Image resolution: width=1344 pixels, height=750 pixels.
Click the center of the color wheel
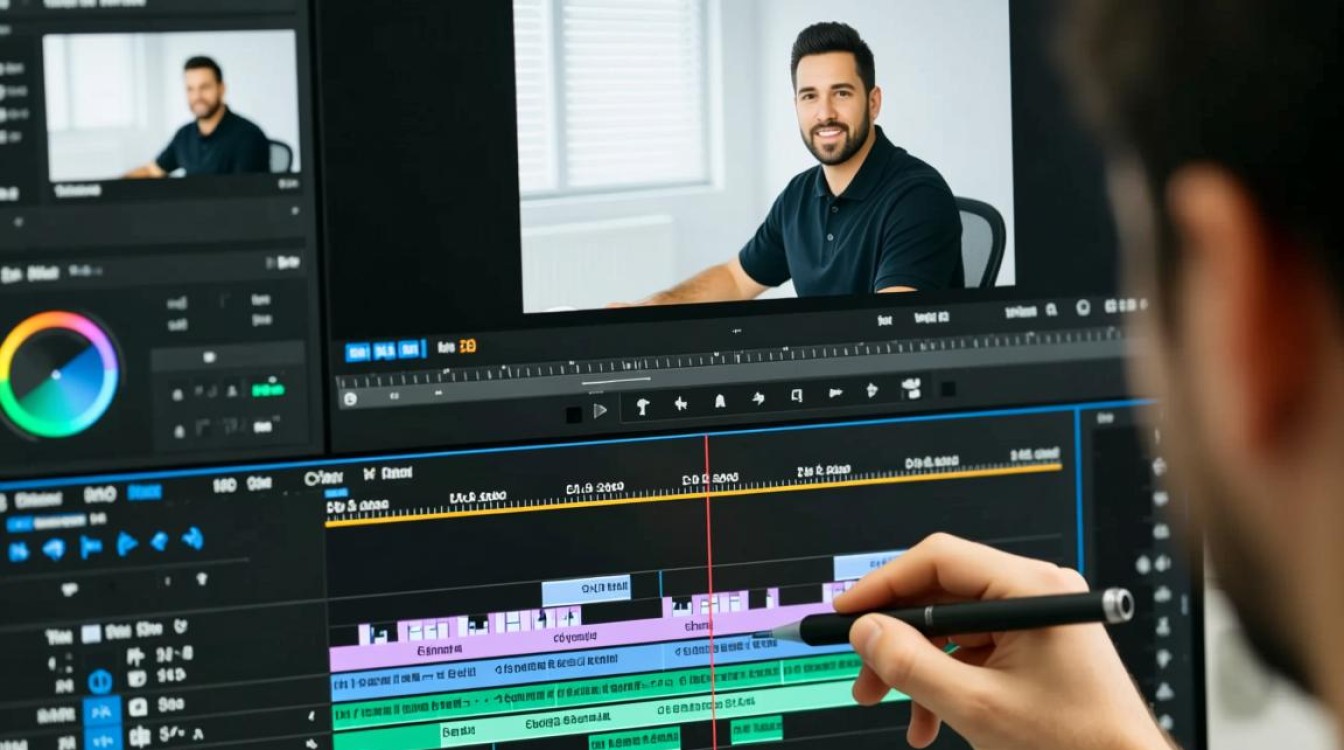(58, 375)
